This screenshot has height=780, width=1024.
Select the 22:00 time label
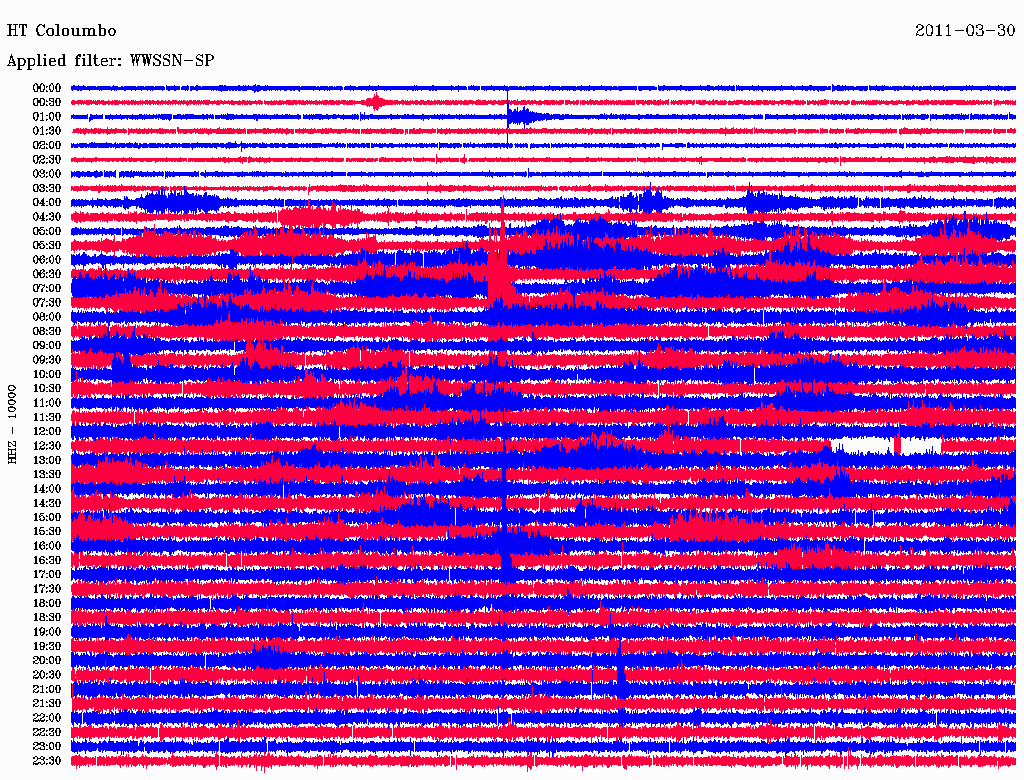46,718
